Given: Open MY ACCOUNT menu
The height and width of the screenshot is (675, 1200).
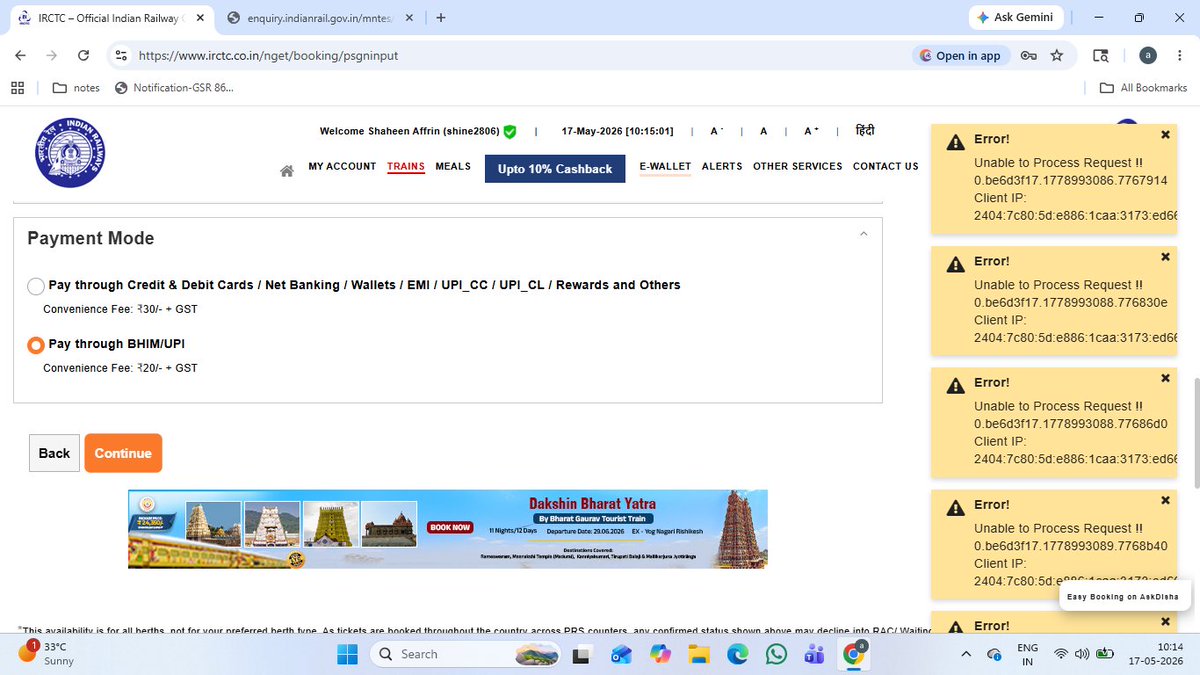Looking at the screenshot, I should pos(342,166).
